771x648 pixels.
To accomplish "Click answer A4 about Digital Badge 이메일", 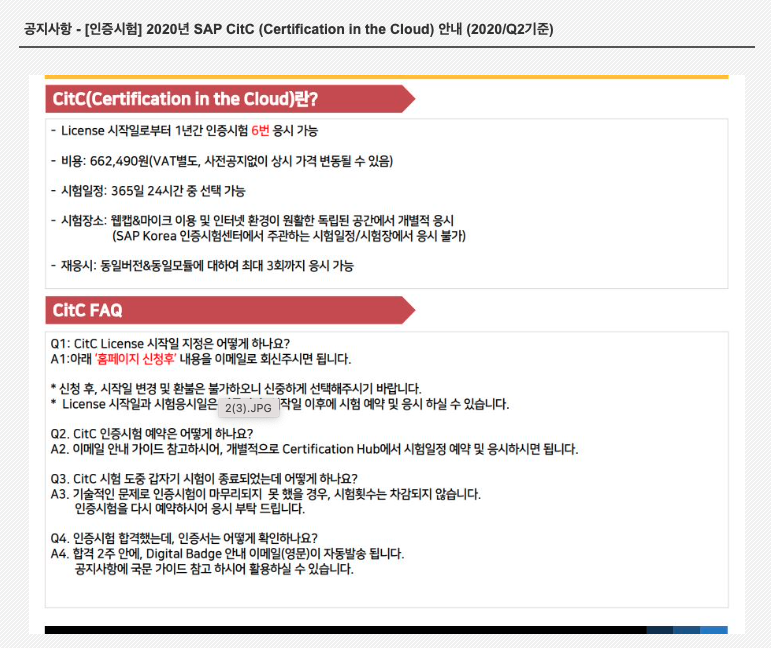I will point(227,554).
